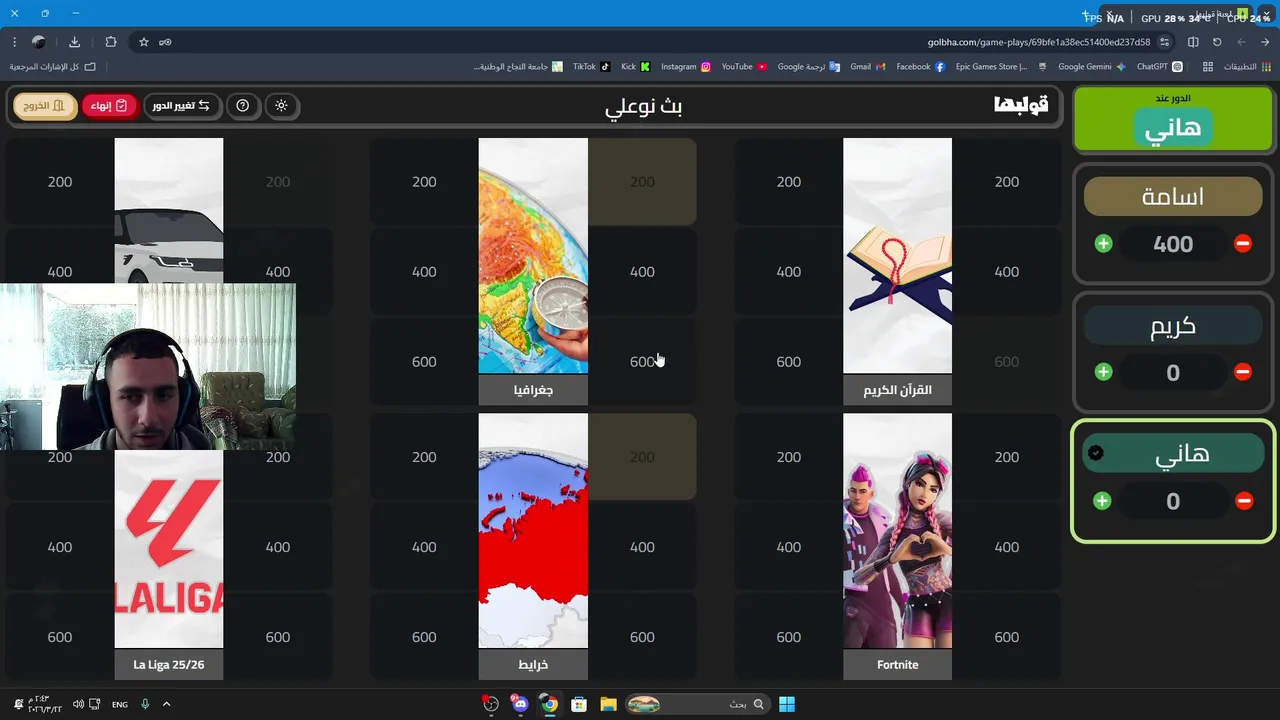
Task: Open the site information icon beside the URL
Action: [1164, 42]
